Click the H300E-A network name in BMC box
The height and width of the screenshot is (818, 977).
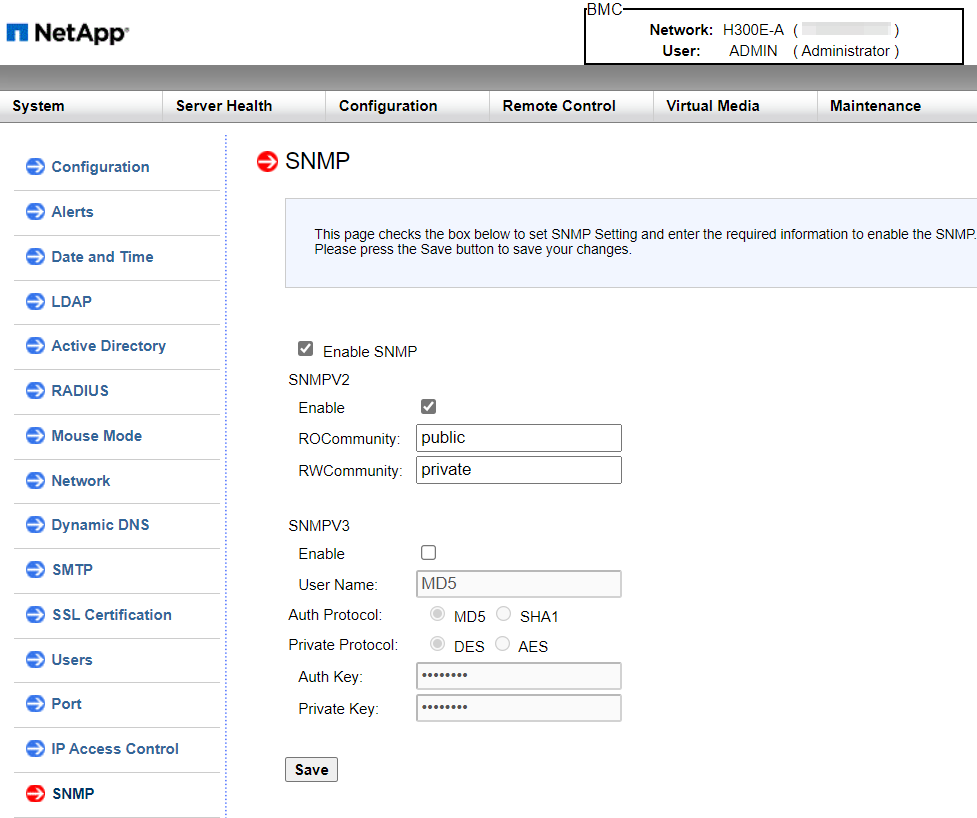[753, 30]
